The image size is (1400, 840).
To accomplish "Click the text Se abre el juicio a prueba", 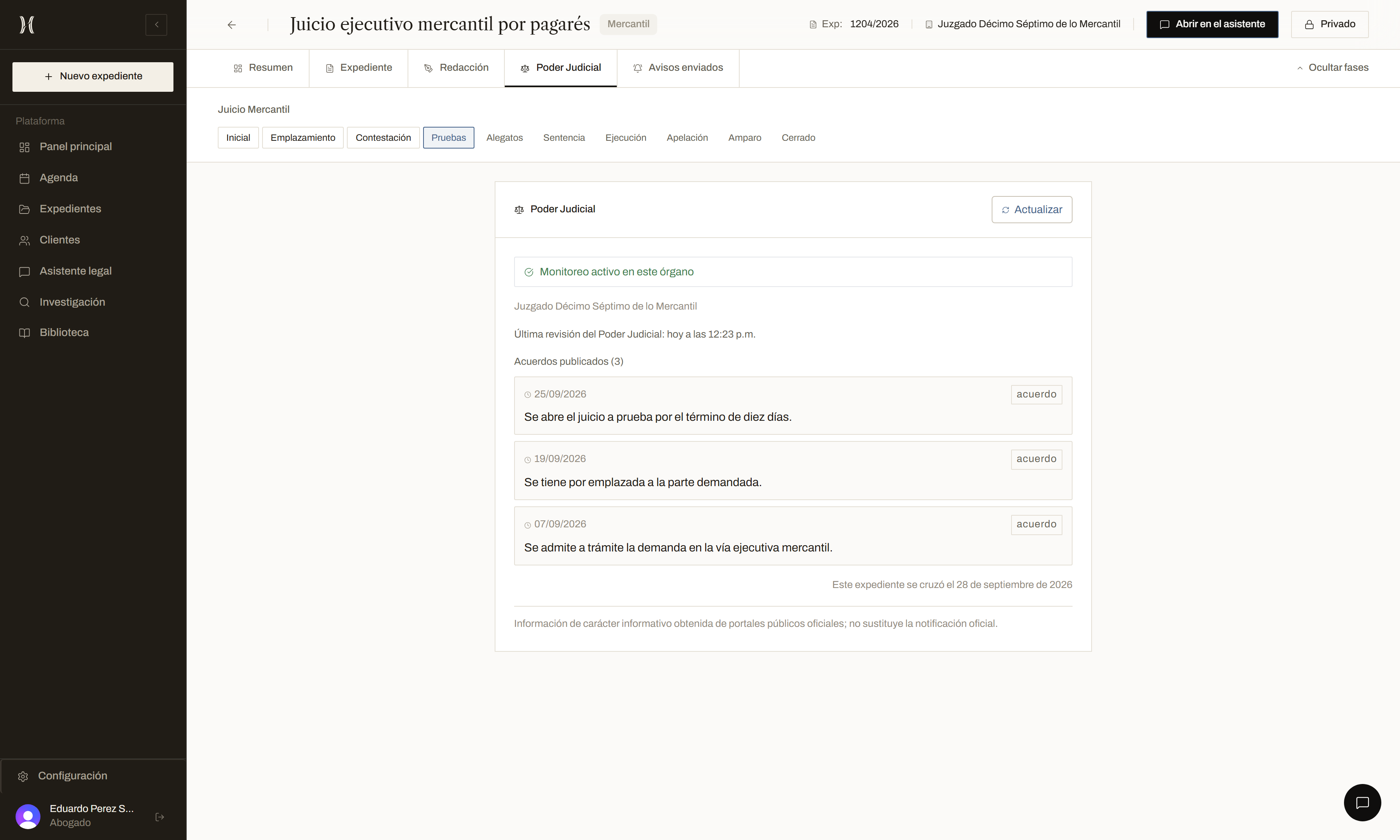I will pos(658,417).
